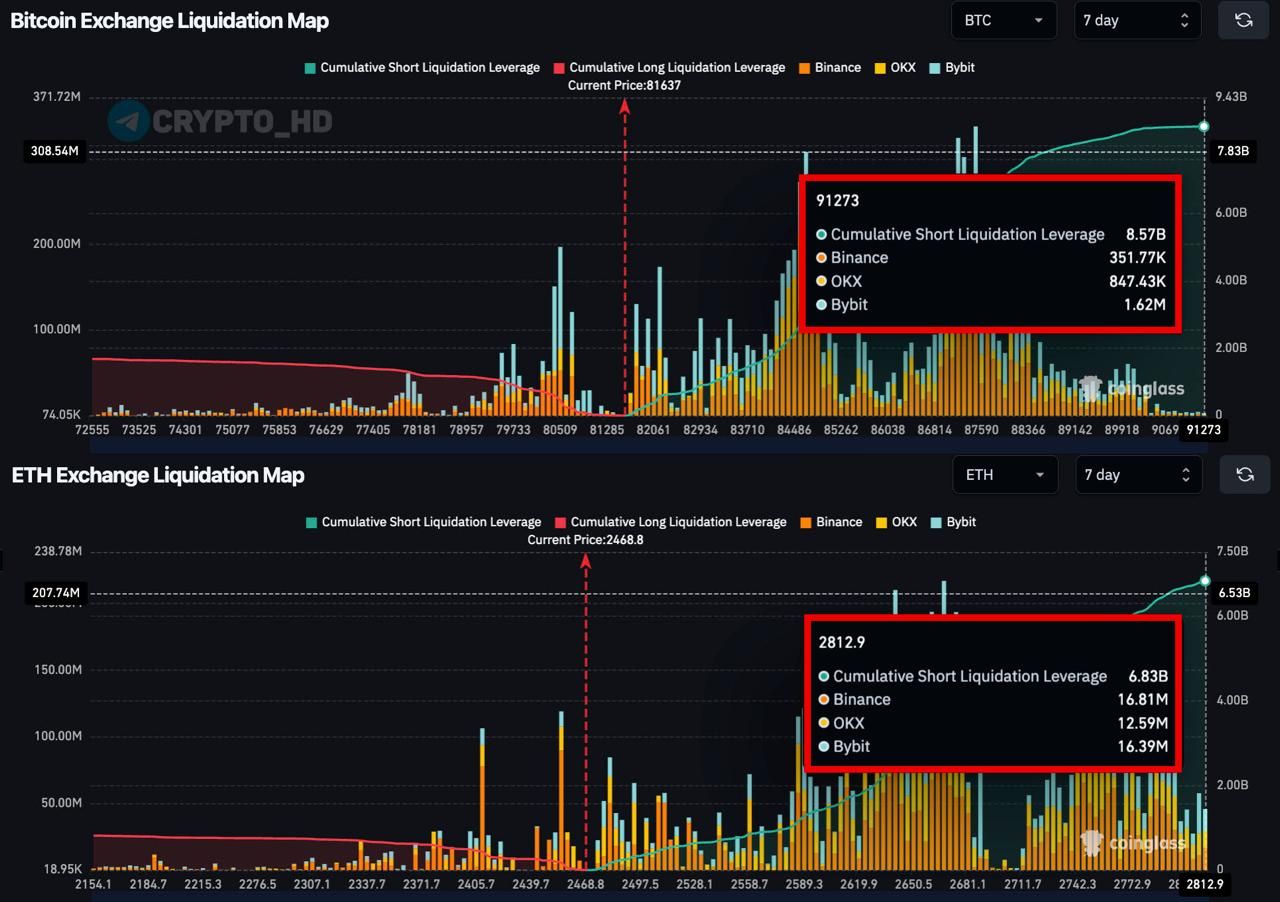The image size is (1280, 902).
Task: Click the 72555 price on Bitcoin x-axis
Action: 92,430
